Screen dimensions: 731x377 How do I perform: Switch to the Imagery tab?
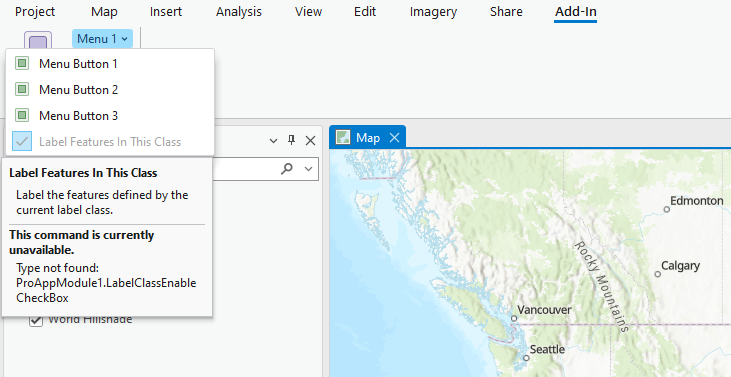click(x=433, y=12)
